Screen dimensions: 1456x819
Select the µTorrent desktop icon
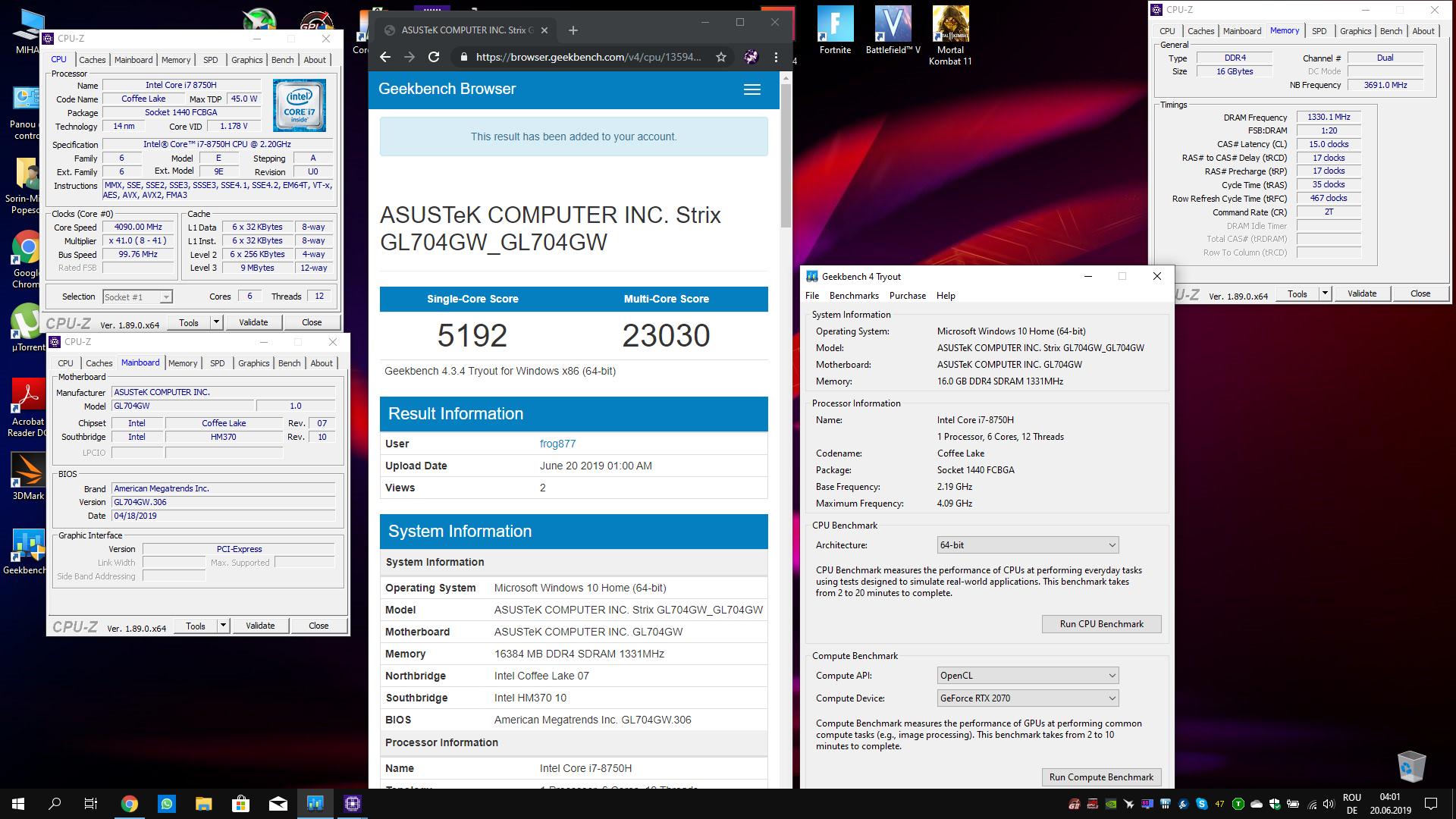pos(27,328)
